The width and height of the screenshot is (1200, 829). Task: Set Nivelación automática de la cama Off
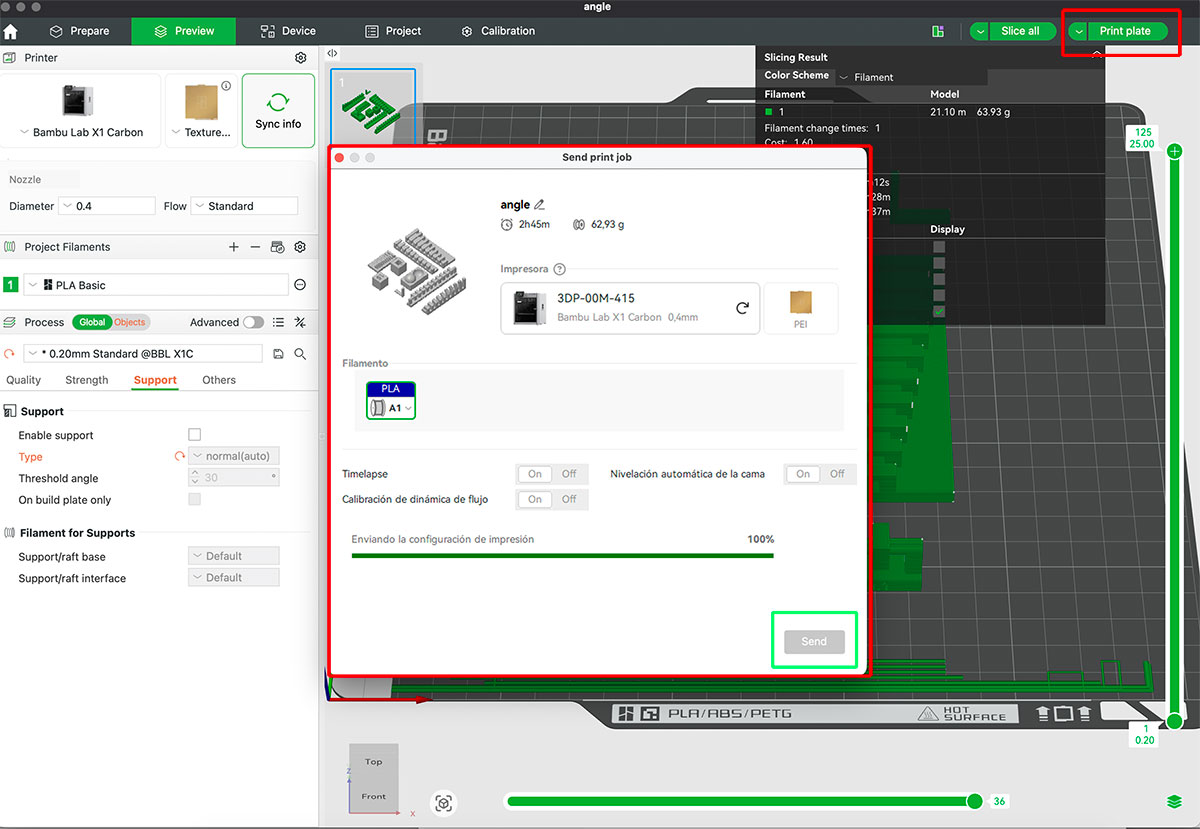(838, 474)
